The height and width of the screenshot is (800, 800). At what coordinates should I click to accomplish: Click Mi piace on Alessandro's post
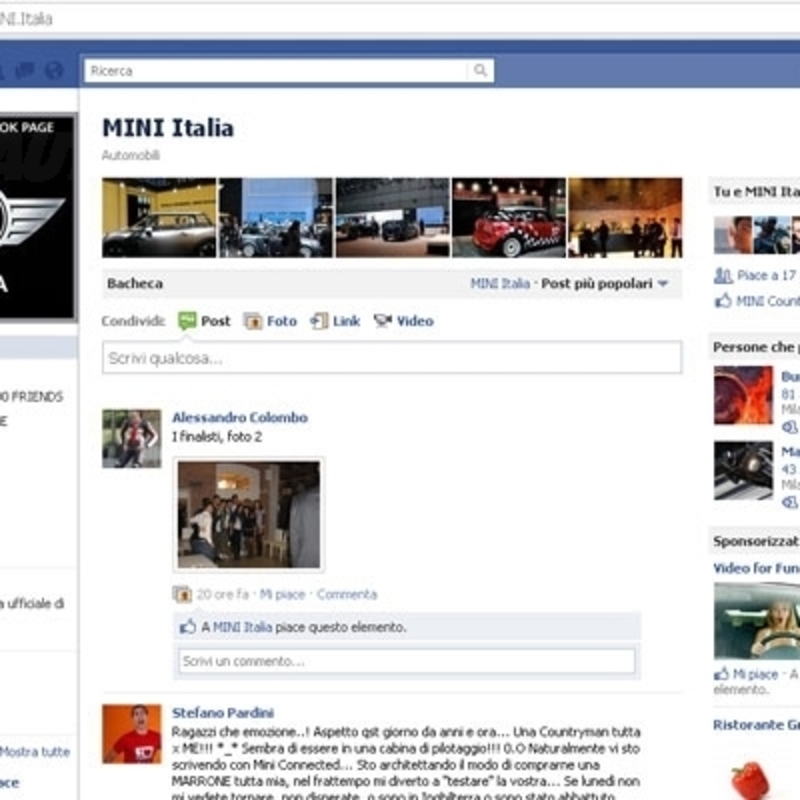tap(282, 594)
